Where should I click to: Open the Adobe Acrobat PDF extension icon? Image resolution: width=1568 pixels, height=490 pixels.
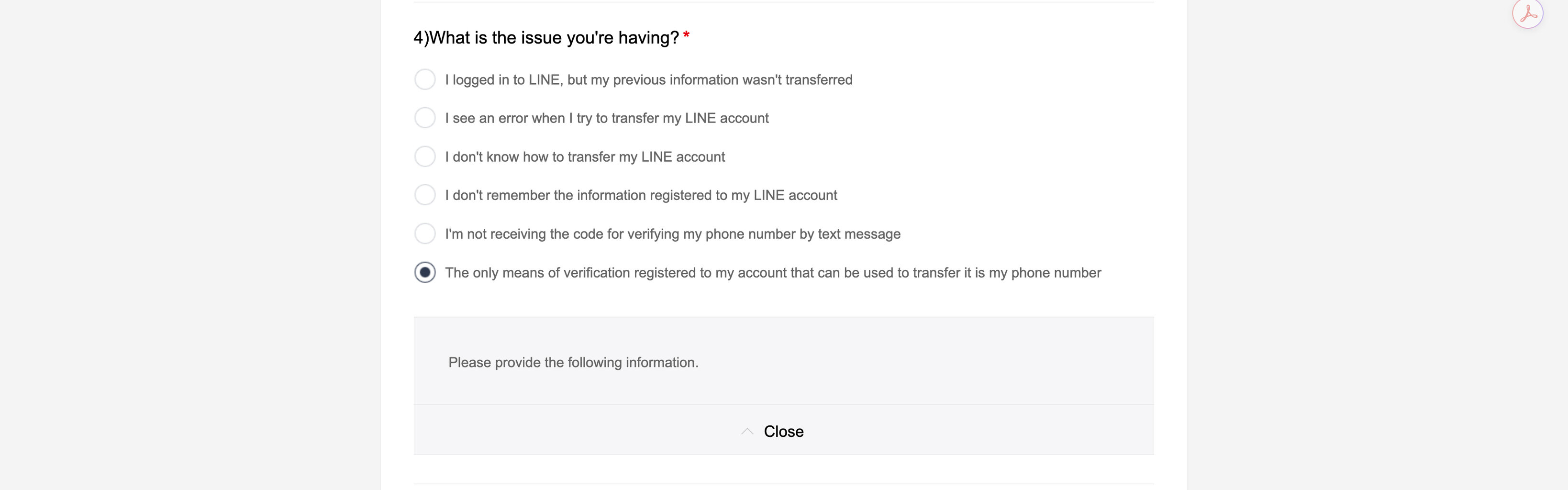pyautogui.click(x=1527, y=13)
